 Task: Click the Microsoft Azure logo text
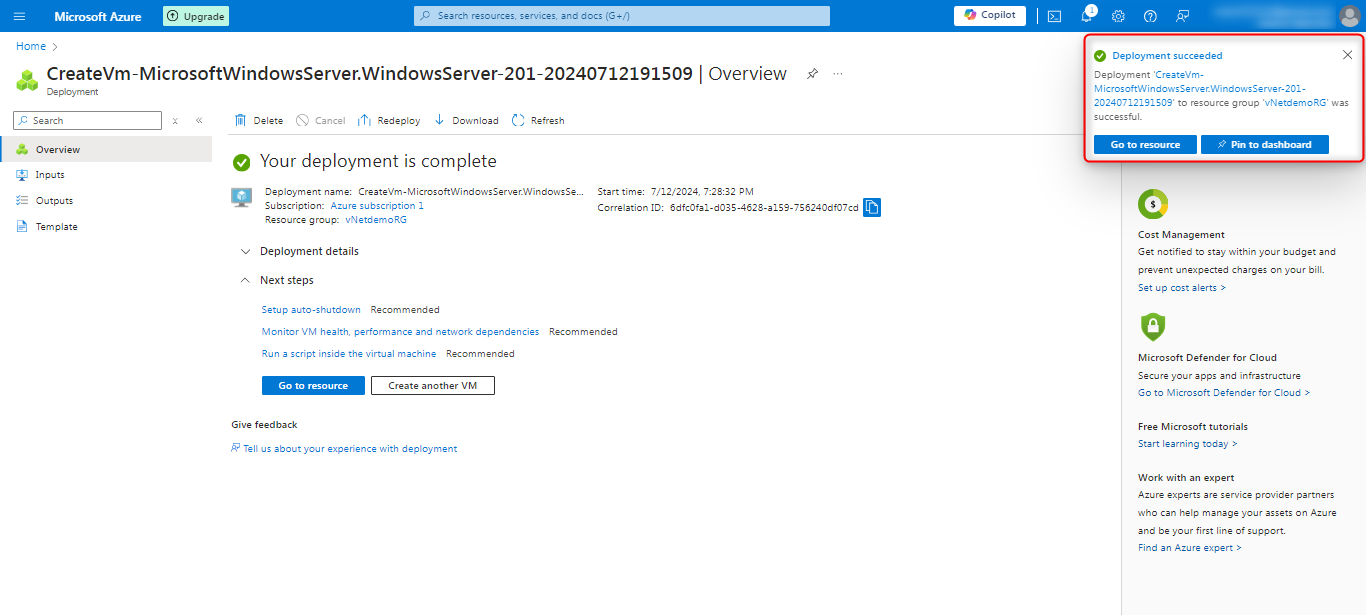[x=98, y=16]
